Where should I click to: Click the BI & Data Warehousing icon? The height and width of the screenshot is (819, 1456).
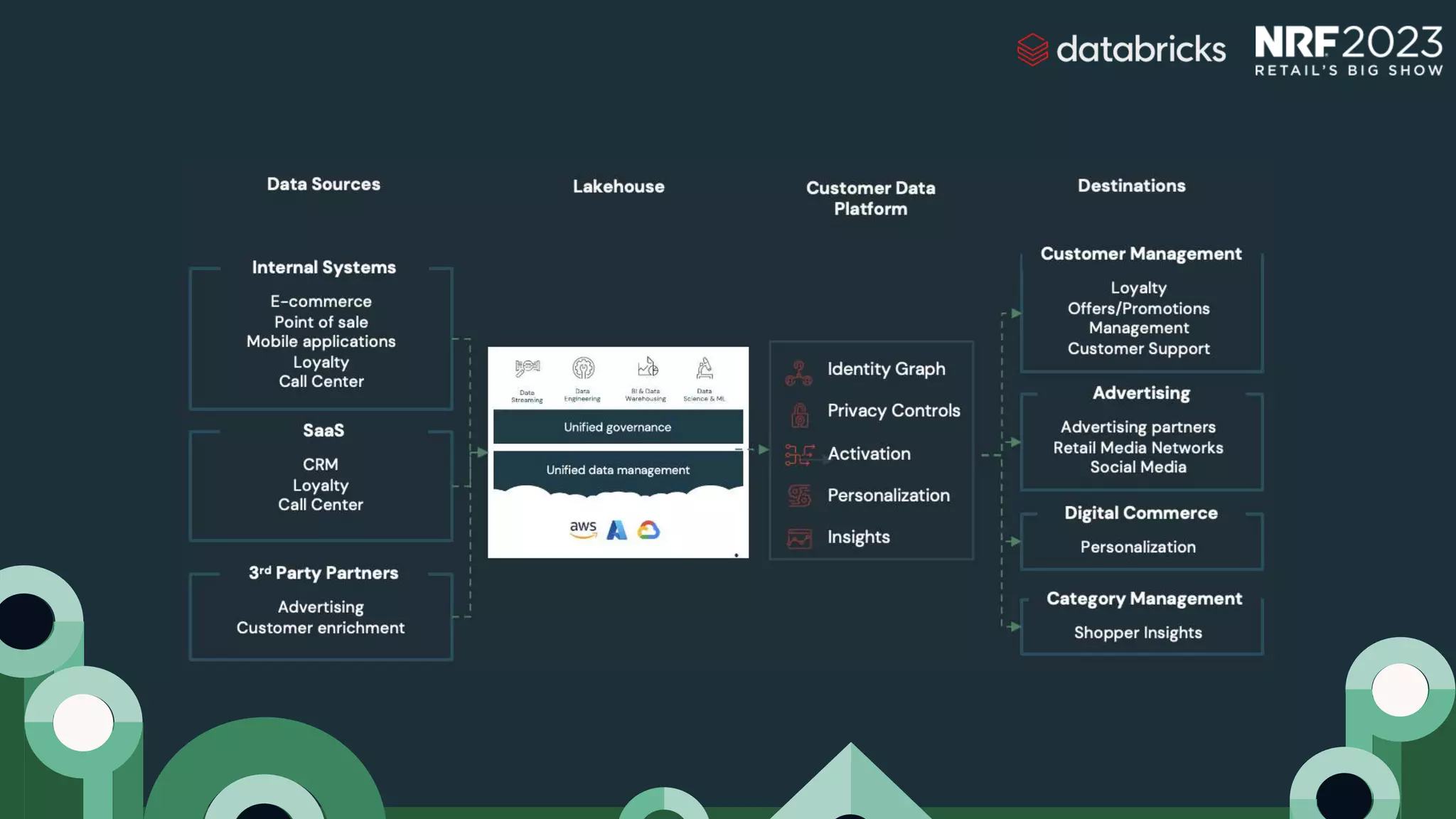pyautogui.click(x=647, y=368)
